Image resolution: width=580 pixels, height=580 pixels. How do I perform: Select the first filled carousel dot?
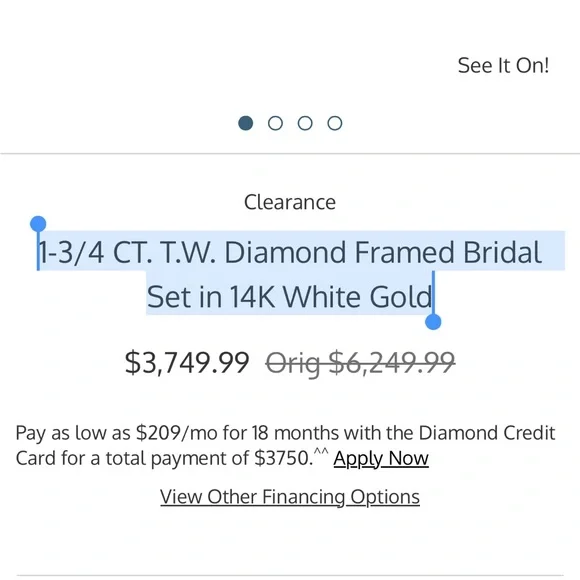pyautogui.click(x=246, y=123)
